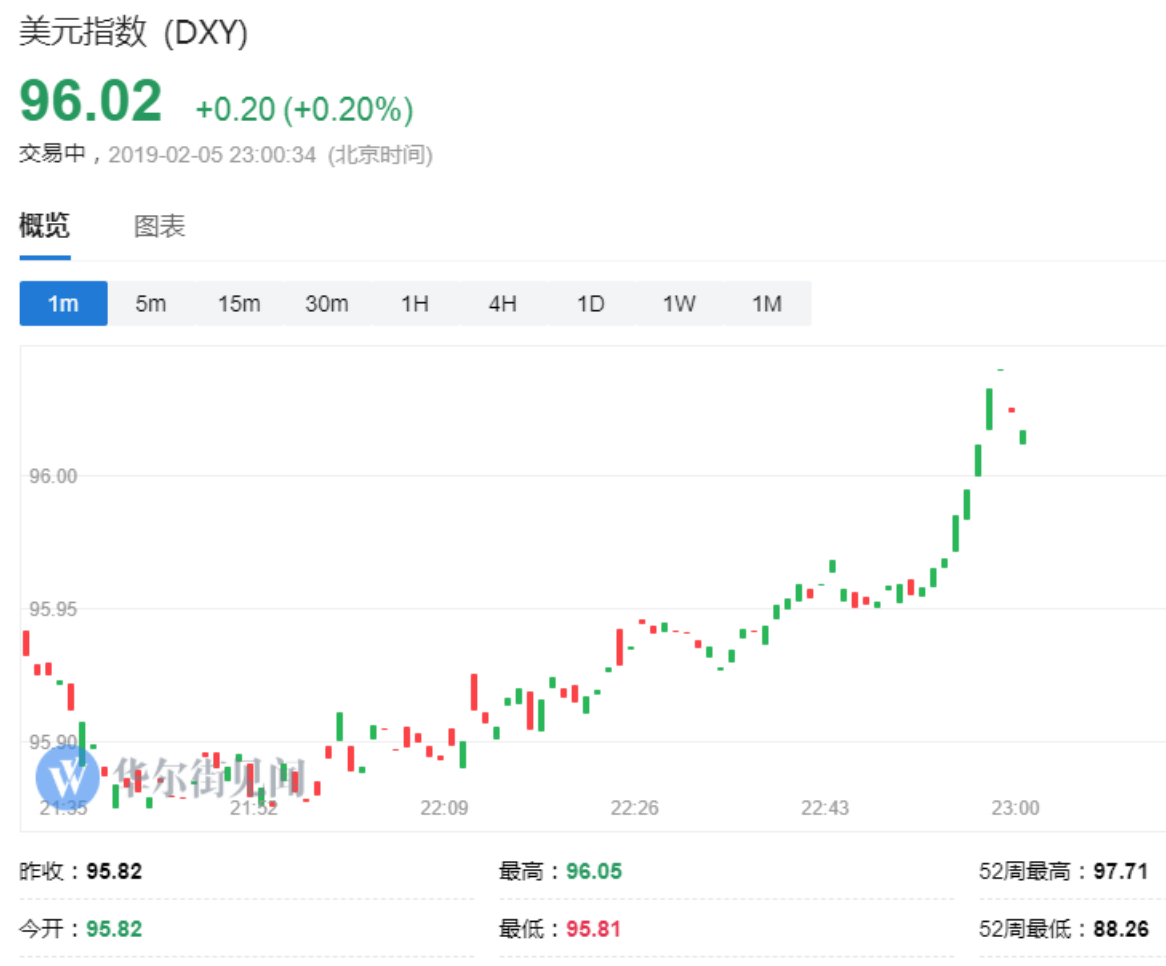The image size is (1166, 966).
Task: Click the 52周最高 value 97.71
Action: [x=1121, y=871]
